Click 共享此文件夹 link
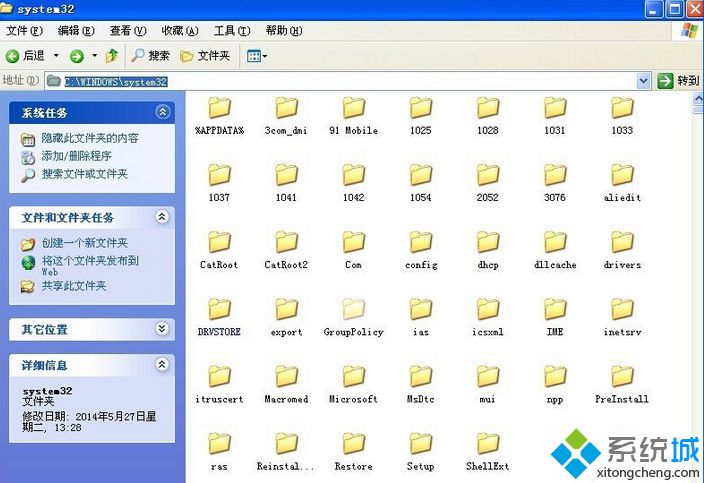Viewport: 704px width, 483px height. click(74, 286)
